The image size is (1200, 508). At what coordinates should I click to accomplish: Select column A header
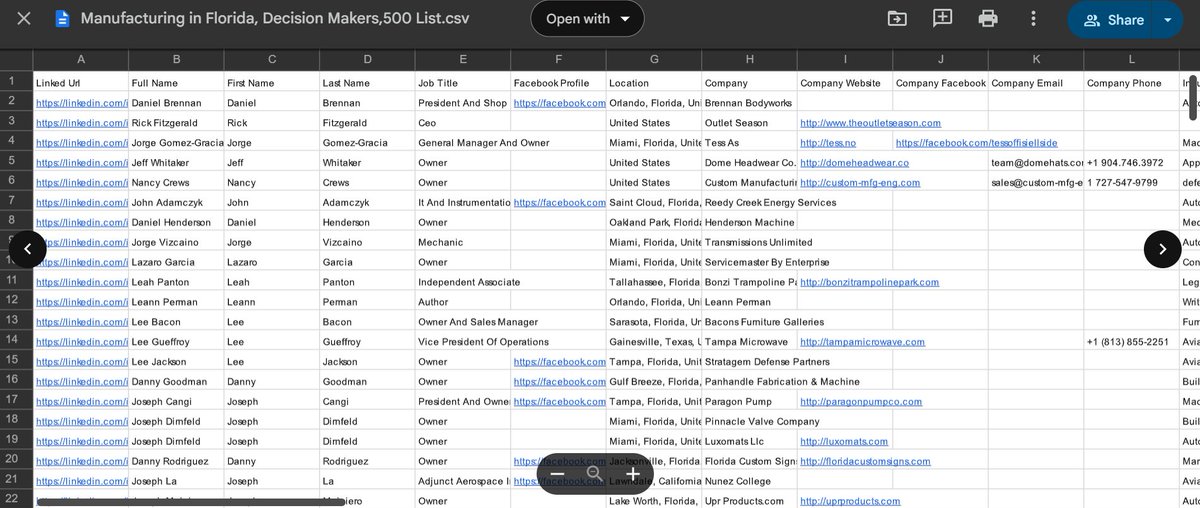point(81,58)
